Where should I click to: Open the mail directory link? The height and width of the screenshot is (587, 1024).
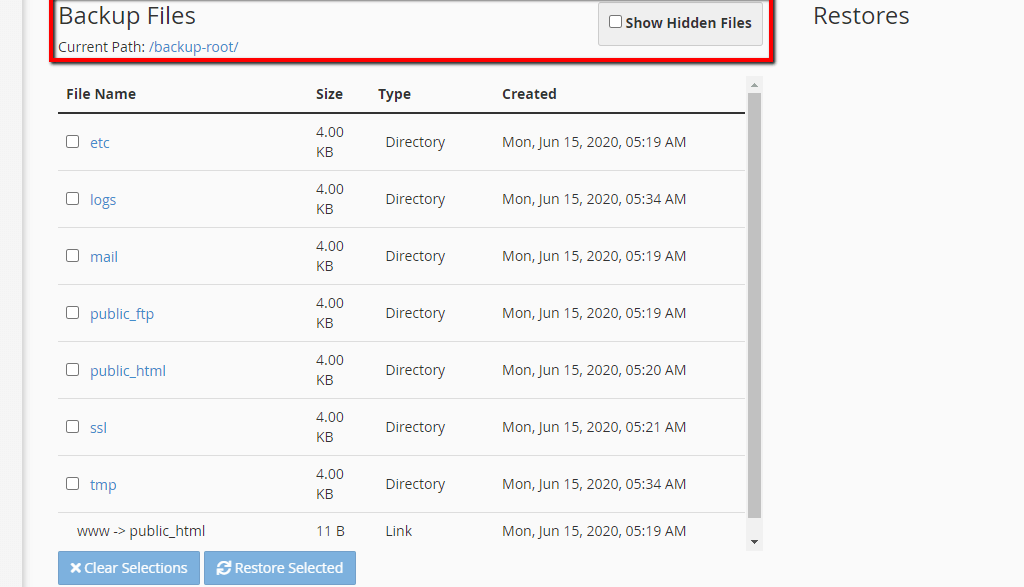click(x=104, y=257)
